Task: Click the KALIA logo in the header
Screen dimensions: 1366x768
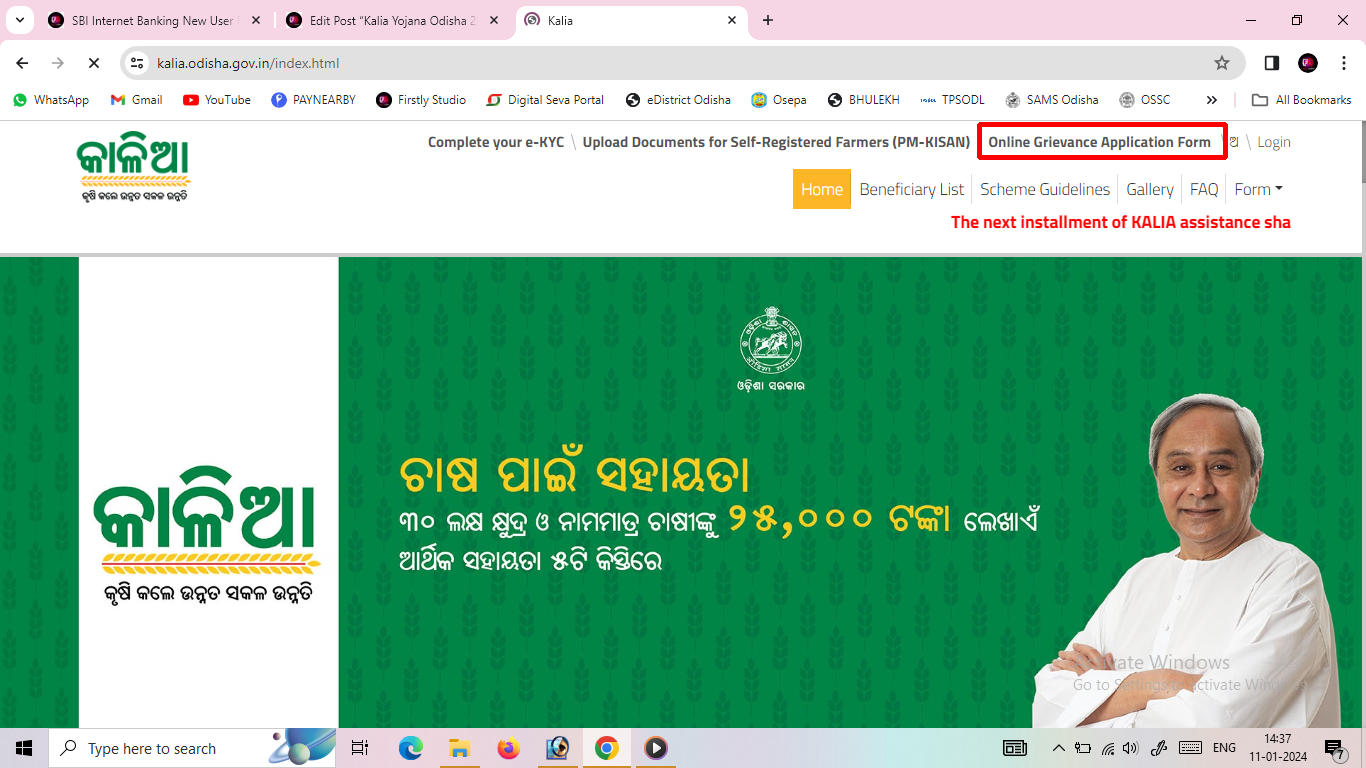Action: (135, 165)
